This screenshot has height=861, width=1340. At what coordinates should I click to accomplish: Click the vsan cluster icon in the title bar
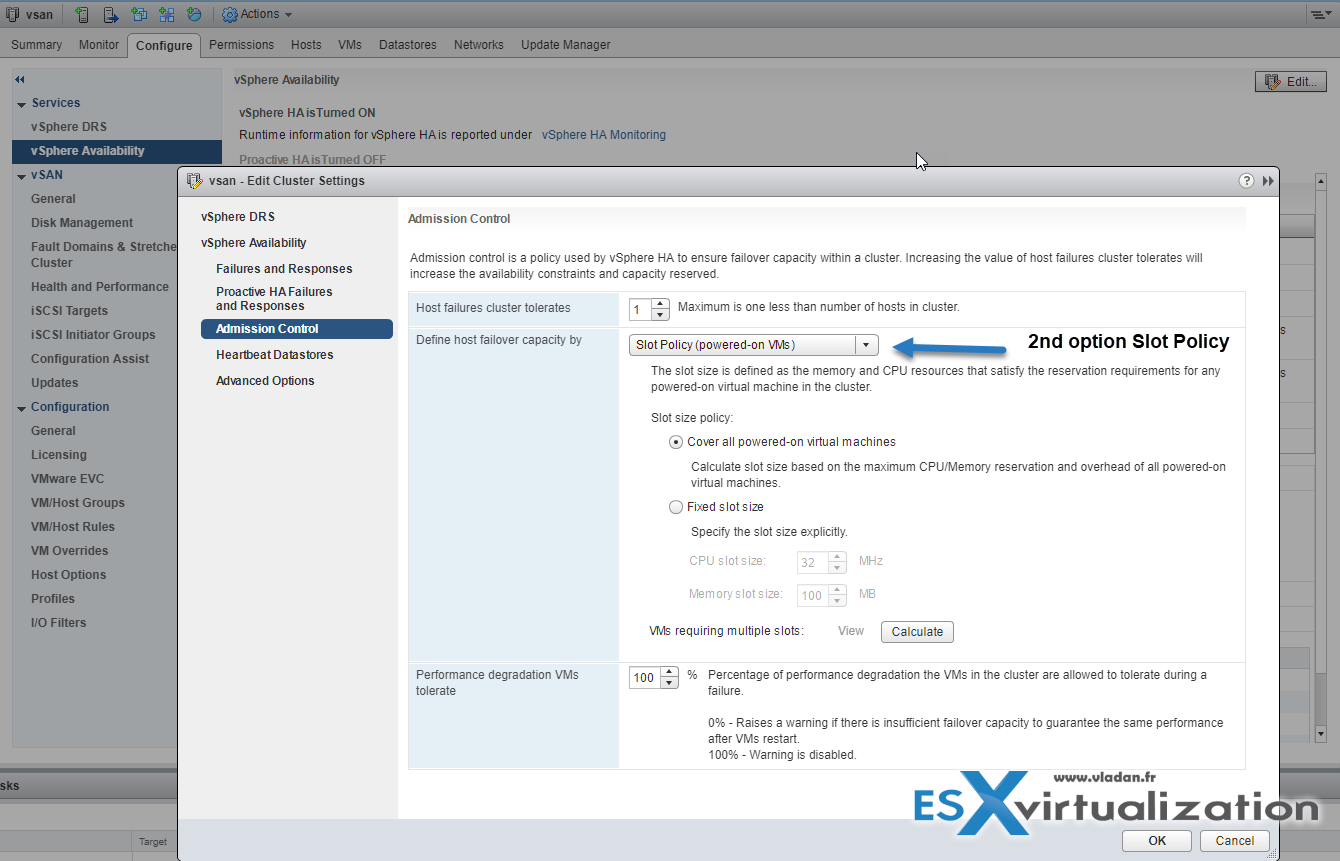coord(13,14)
